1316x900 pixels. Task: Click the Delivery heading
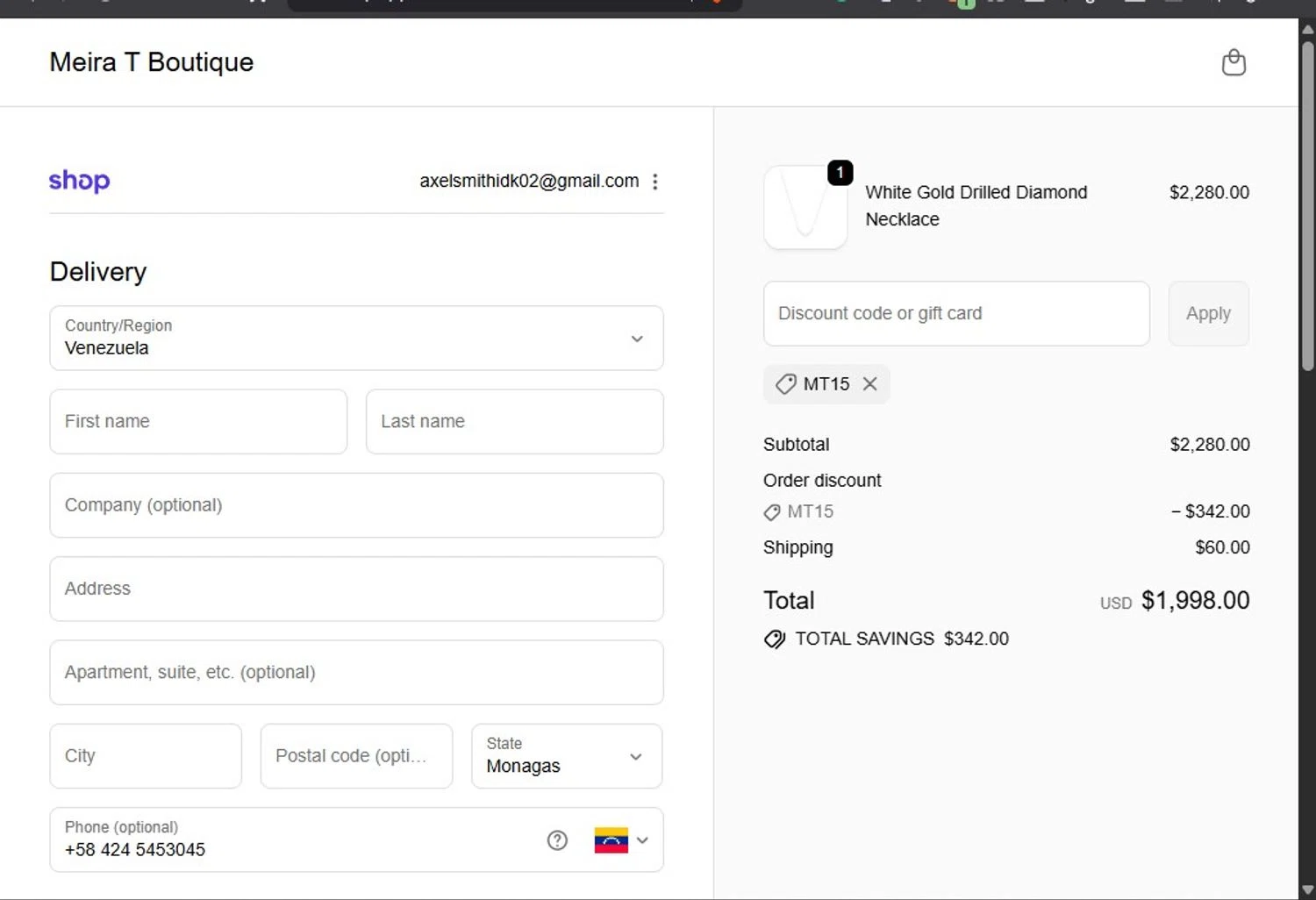pyautogui.click(x=98, y=272)
